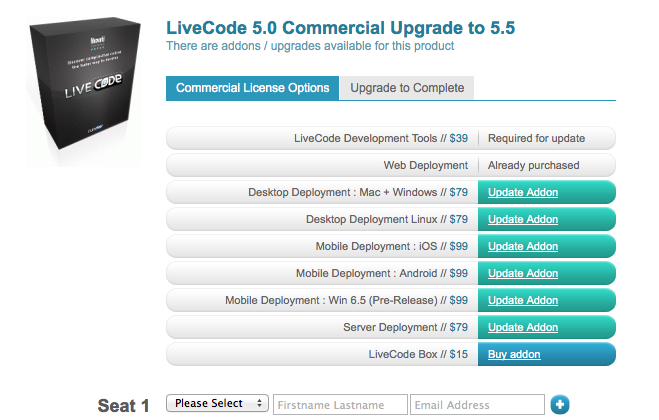The image size is (659, 420).
Task: Click the LiveCode 5.0 Commercial Upgrade heading
Action: pyautogui.click(x=340, y=28)
